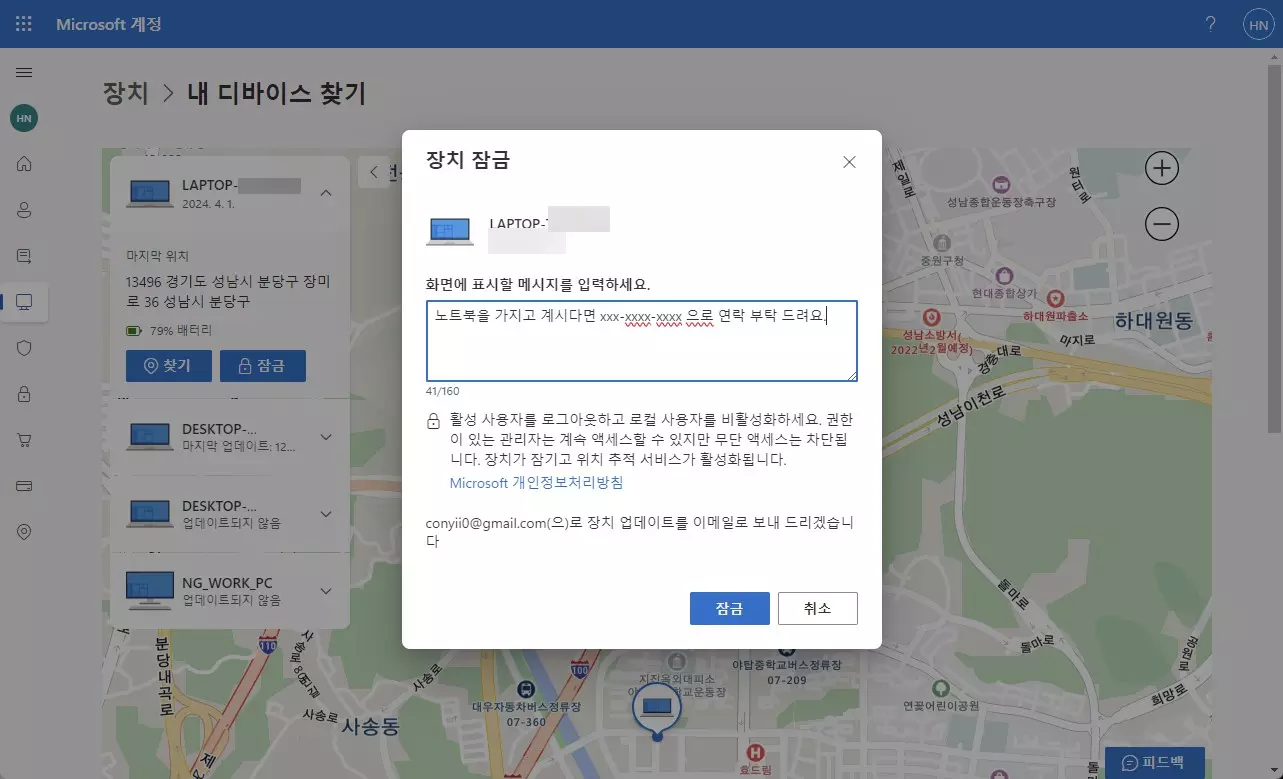Screen dimensions: 1283x779
Task: Open the Microsoft app launcher grid
Action: (x=24, y=24)
